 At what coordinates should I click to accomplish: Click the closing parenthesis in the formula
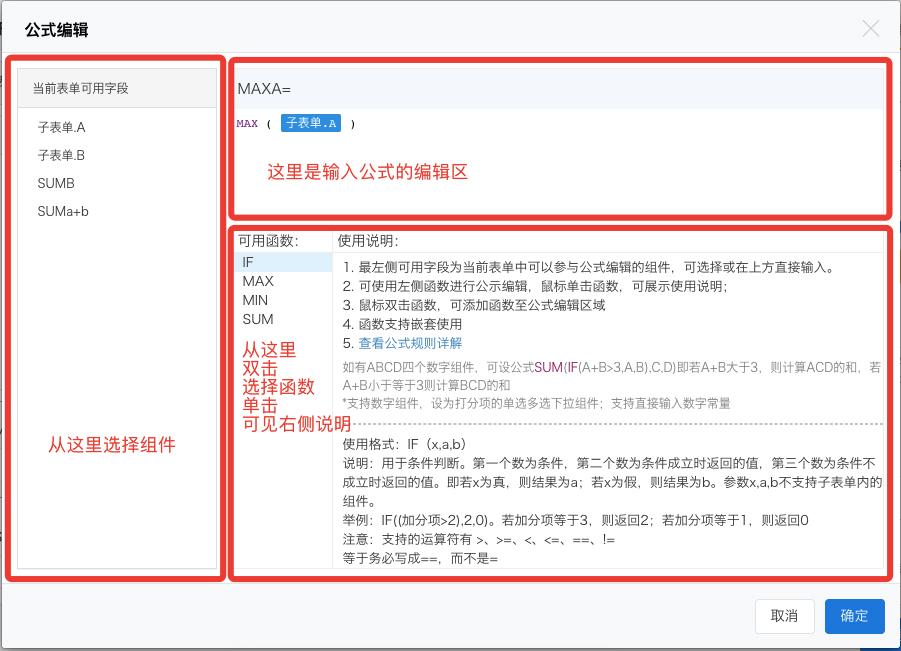point(352,124)
